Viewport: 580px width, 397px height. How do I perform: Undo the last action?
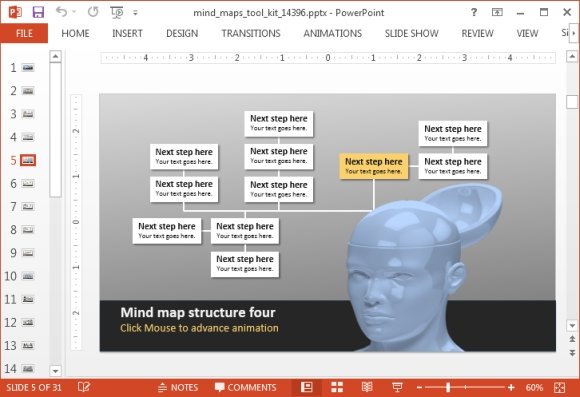[61, 12]
